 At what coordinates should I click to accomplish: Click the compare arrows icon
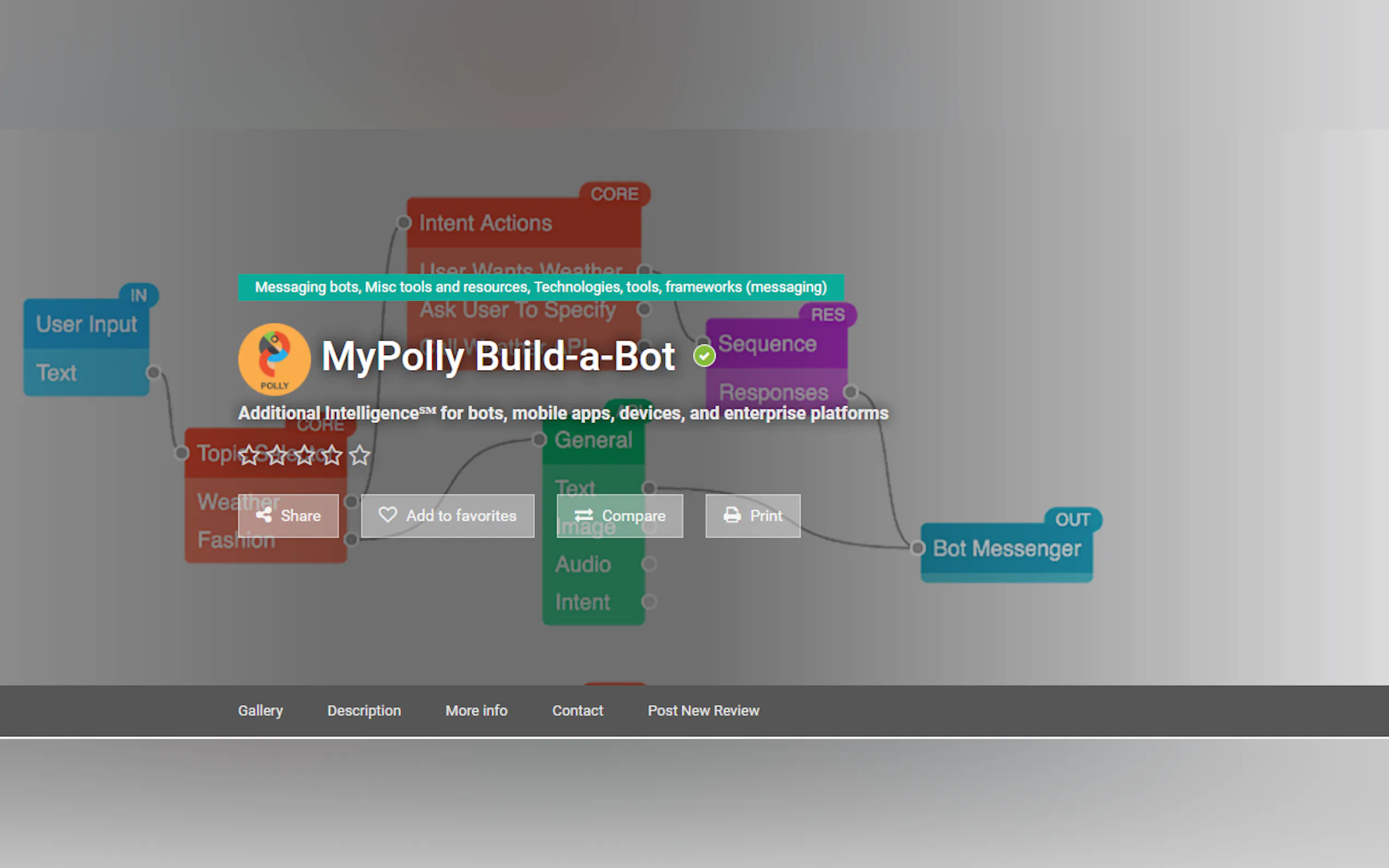583,515
